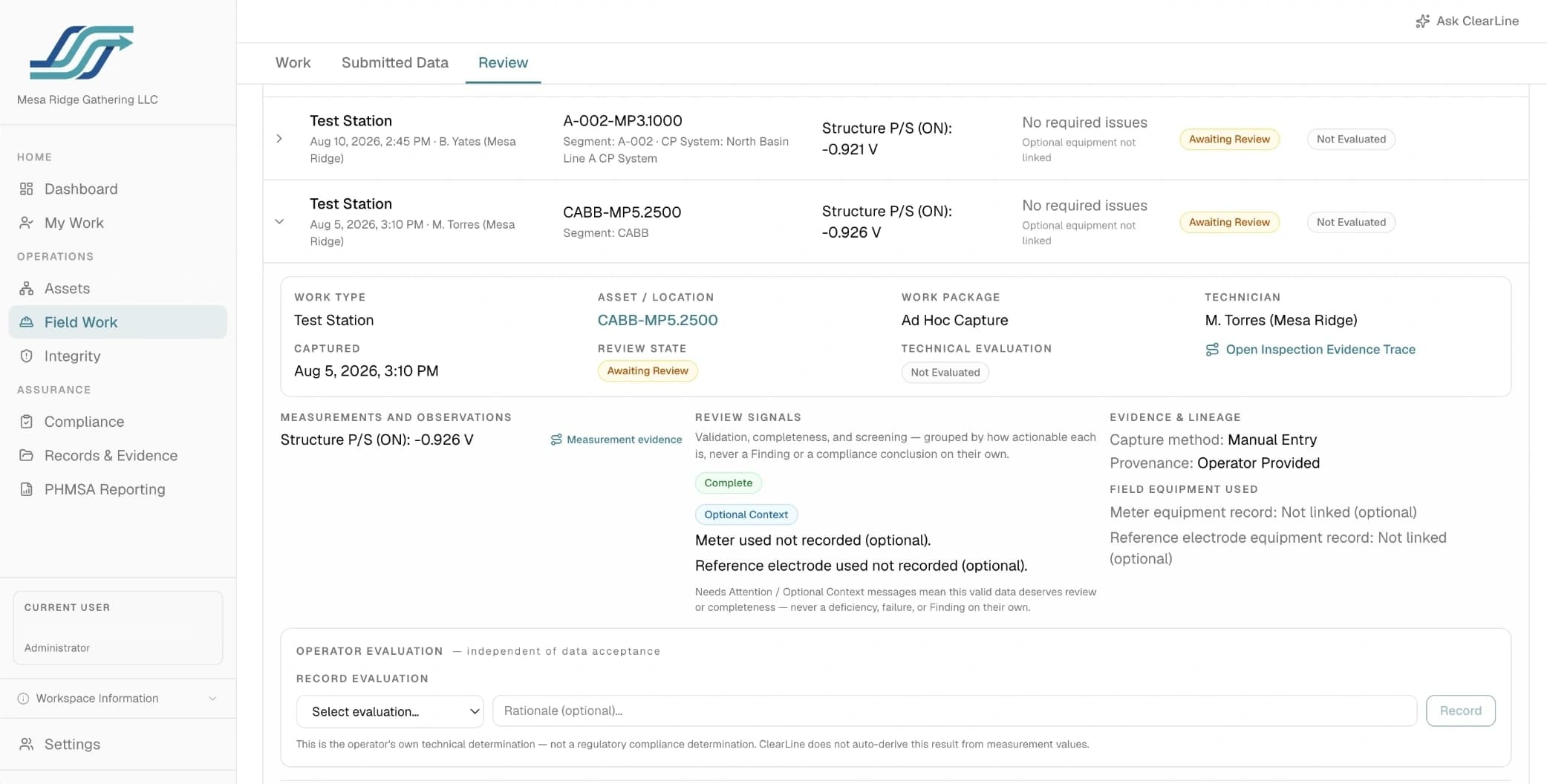This screenshot has width=1547, height=784.
Task: Click the Ask ClearLine sparkle icon
Action: pyautogui.click(x=1422, y=22)
